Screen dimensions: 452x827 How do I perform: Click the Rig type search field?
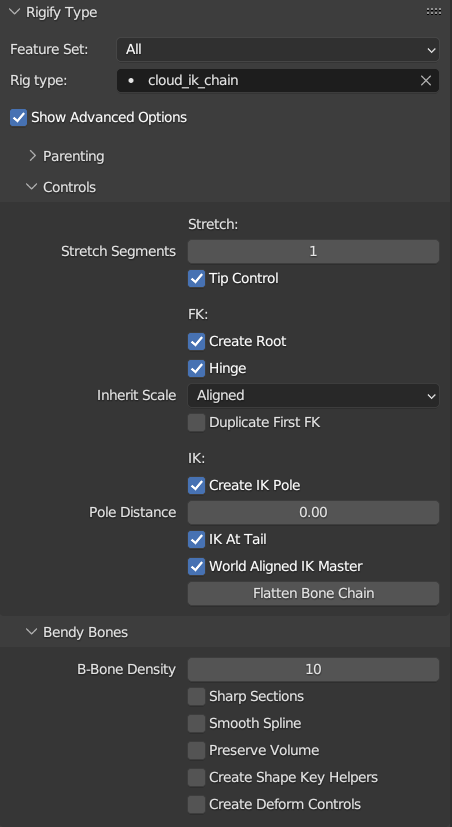(278, 81)
